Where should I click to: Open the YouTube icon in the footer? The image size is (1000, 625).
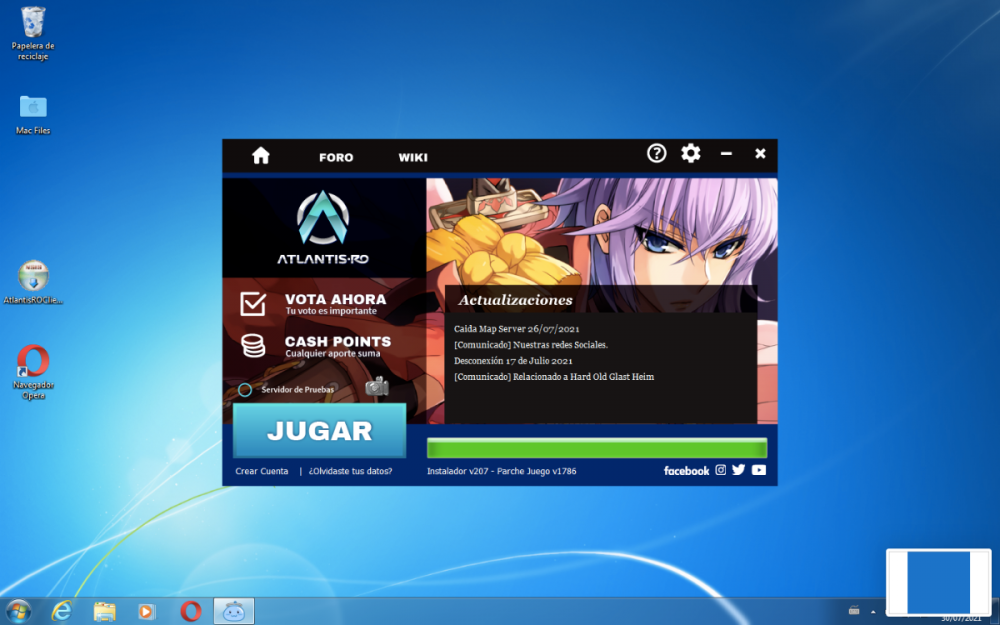pyautogui.click(x=758, y=469)
